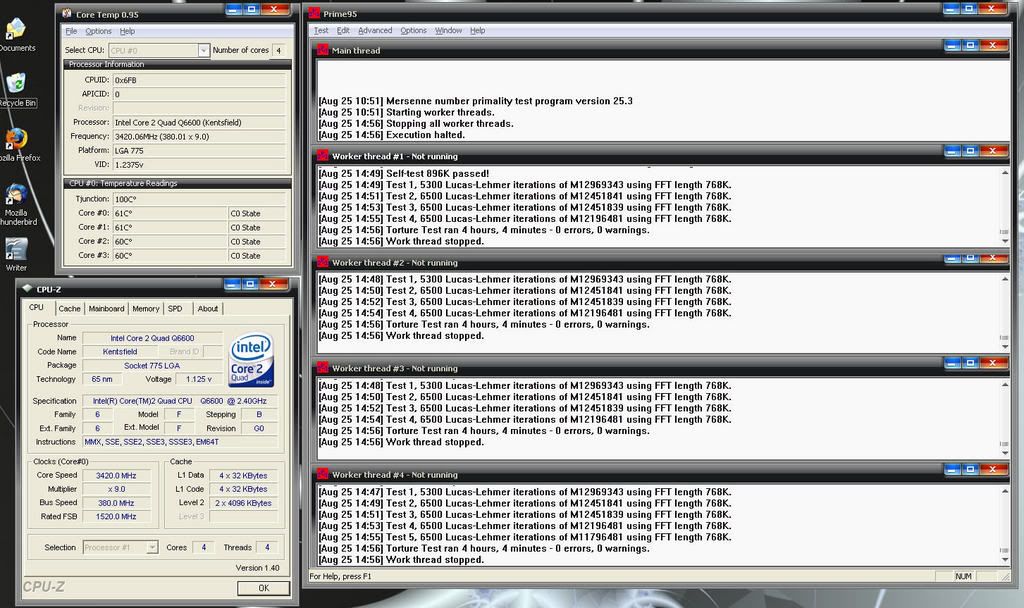The height and width of the screenshot is (608, 1024).
Task: Switch to CPU-Z SPD tab
Action: point(175,309)
